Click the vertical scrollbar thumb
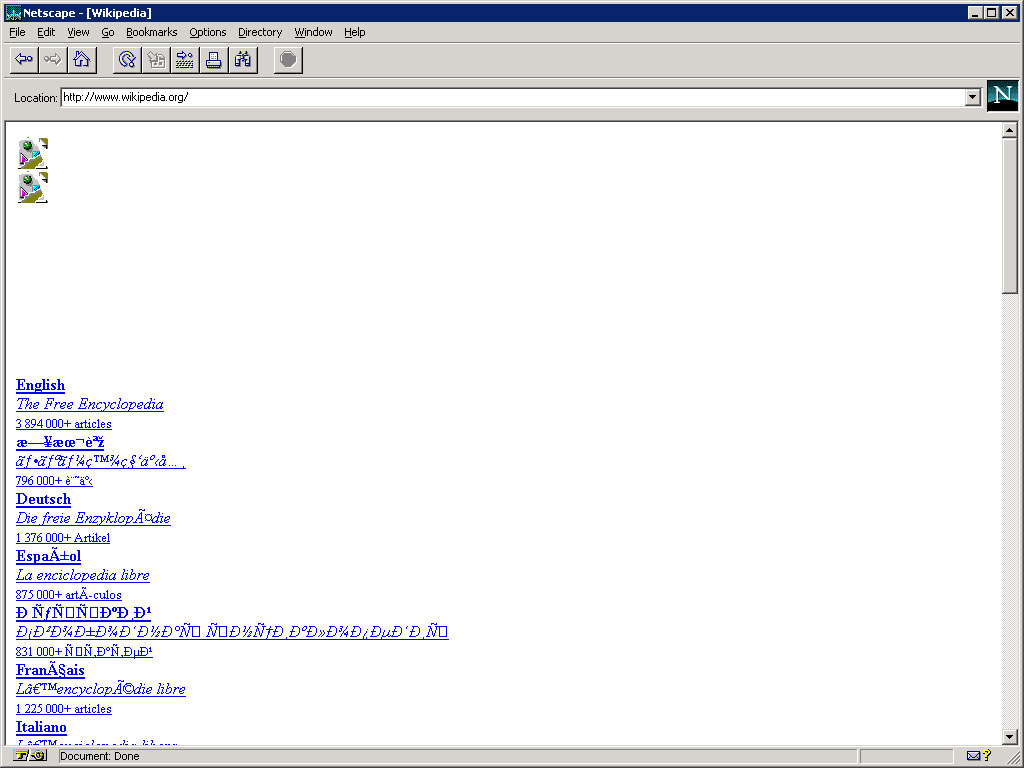Screen dimensions: 1024x768 pyautogui.click(x=1010, y=216)
